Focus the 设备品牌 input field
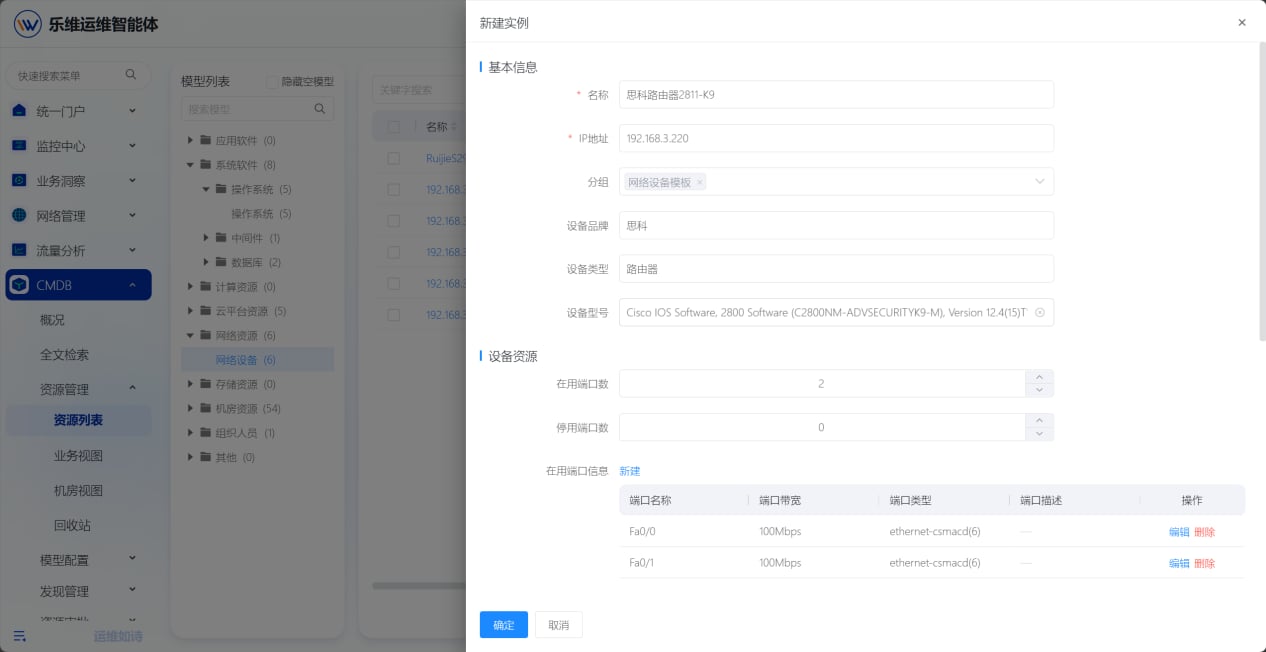 point(836,226)
